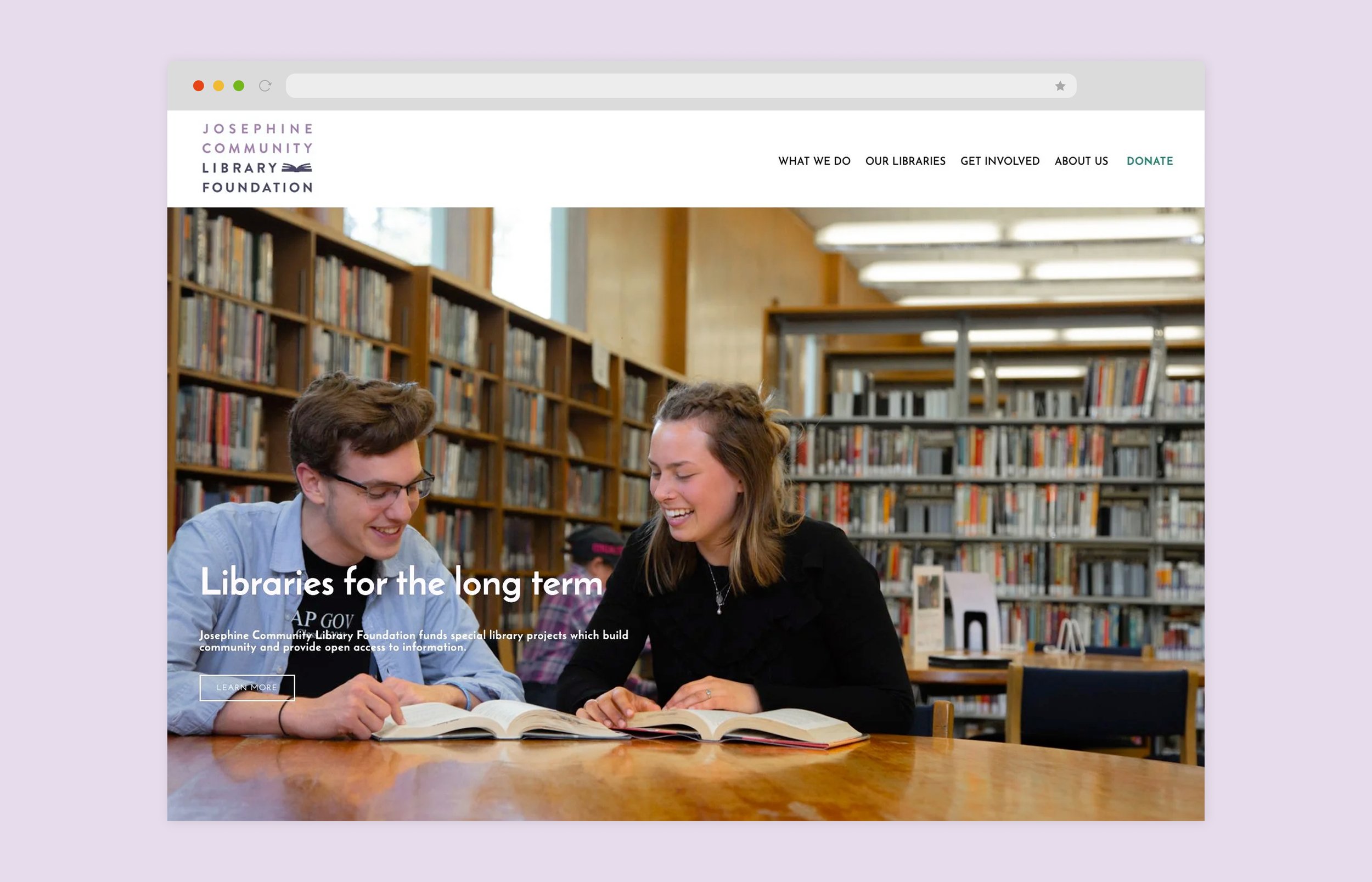
Task: Click the Josephine Community Library Foundation logo
Action: 258,158
